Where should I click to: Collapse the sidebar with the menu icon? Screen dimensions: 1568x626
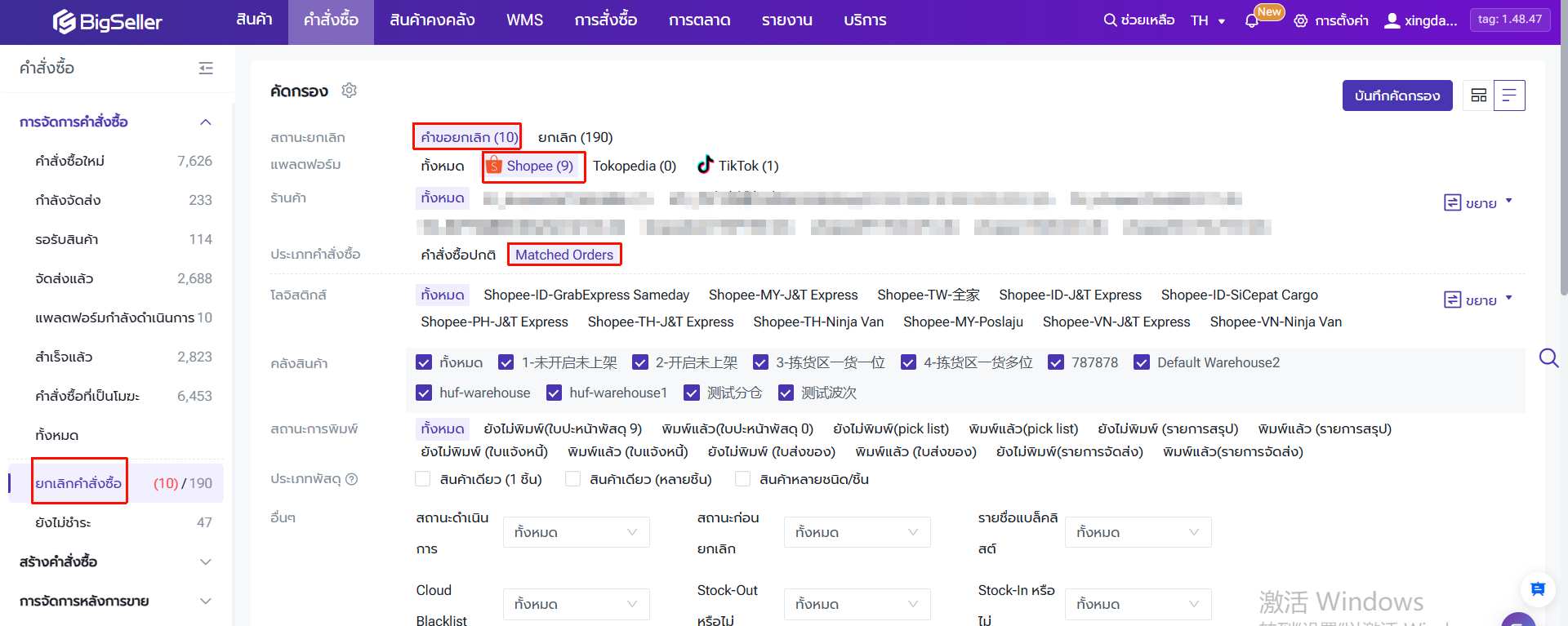pos(206,69)
